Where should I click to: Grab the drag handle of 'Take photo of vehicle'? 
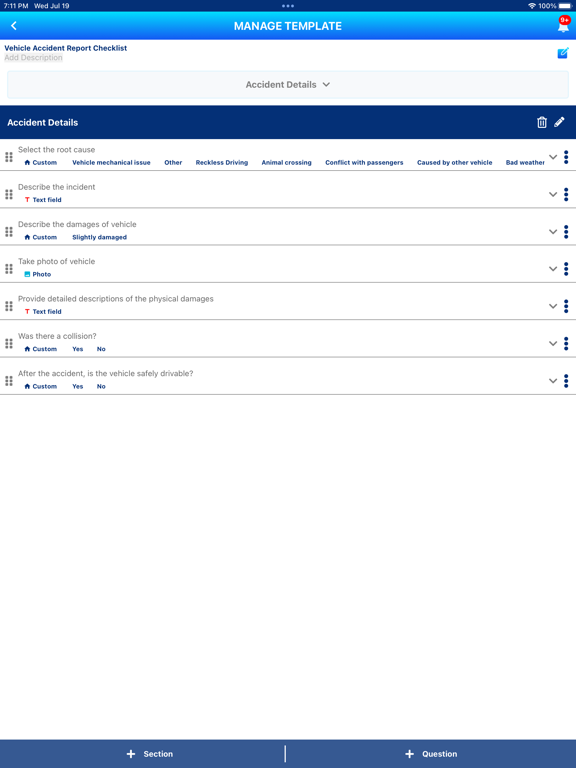point(9,269)
